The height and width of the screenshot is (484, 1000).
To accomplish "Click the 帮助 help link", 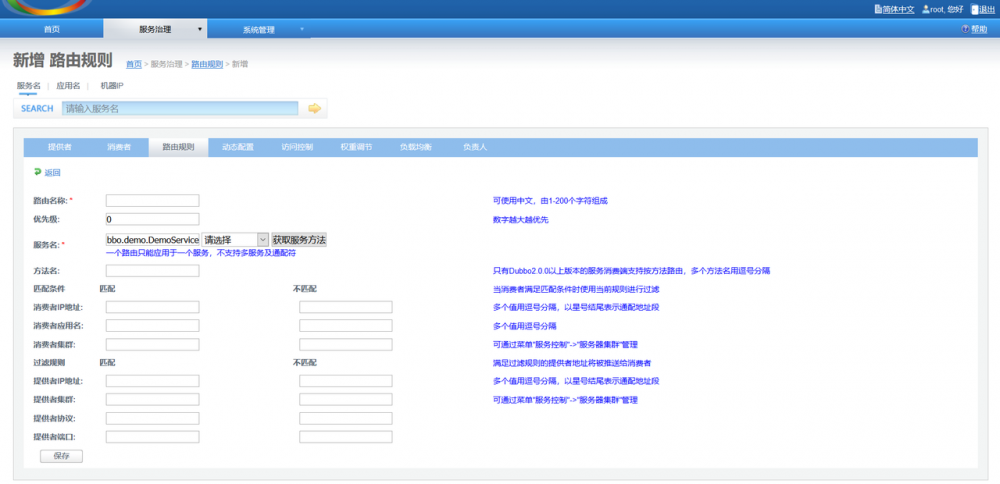I will point(979,29).
